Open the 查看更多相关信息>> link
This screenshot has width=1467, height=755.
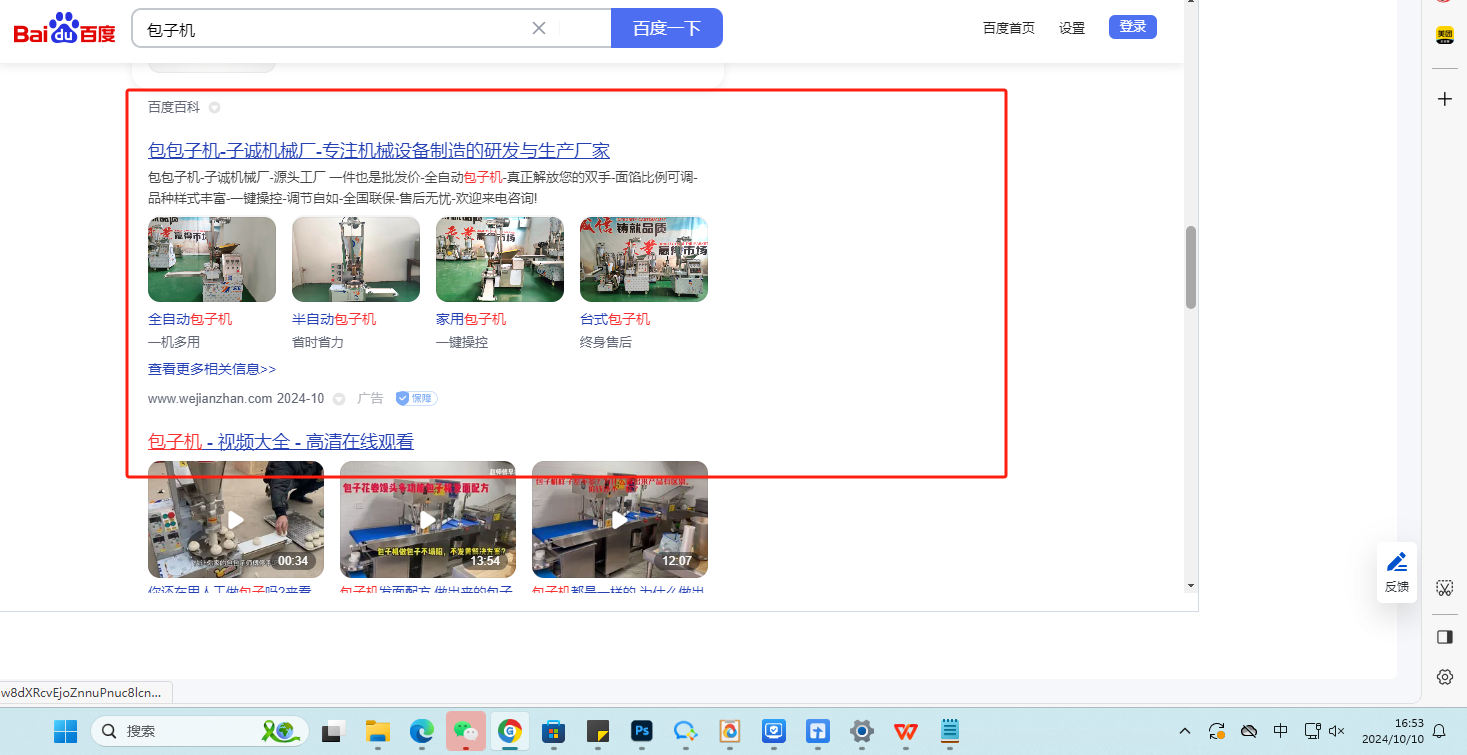click(212, 369)
